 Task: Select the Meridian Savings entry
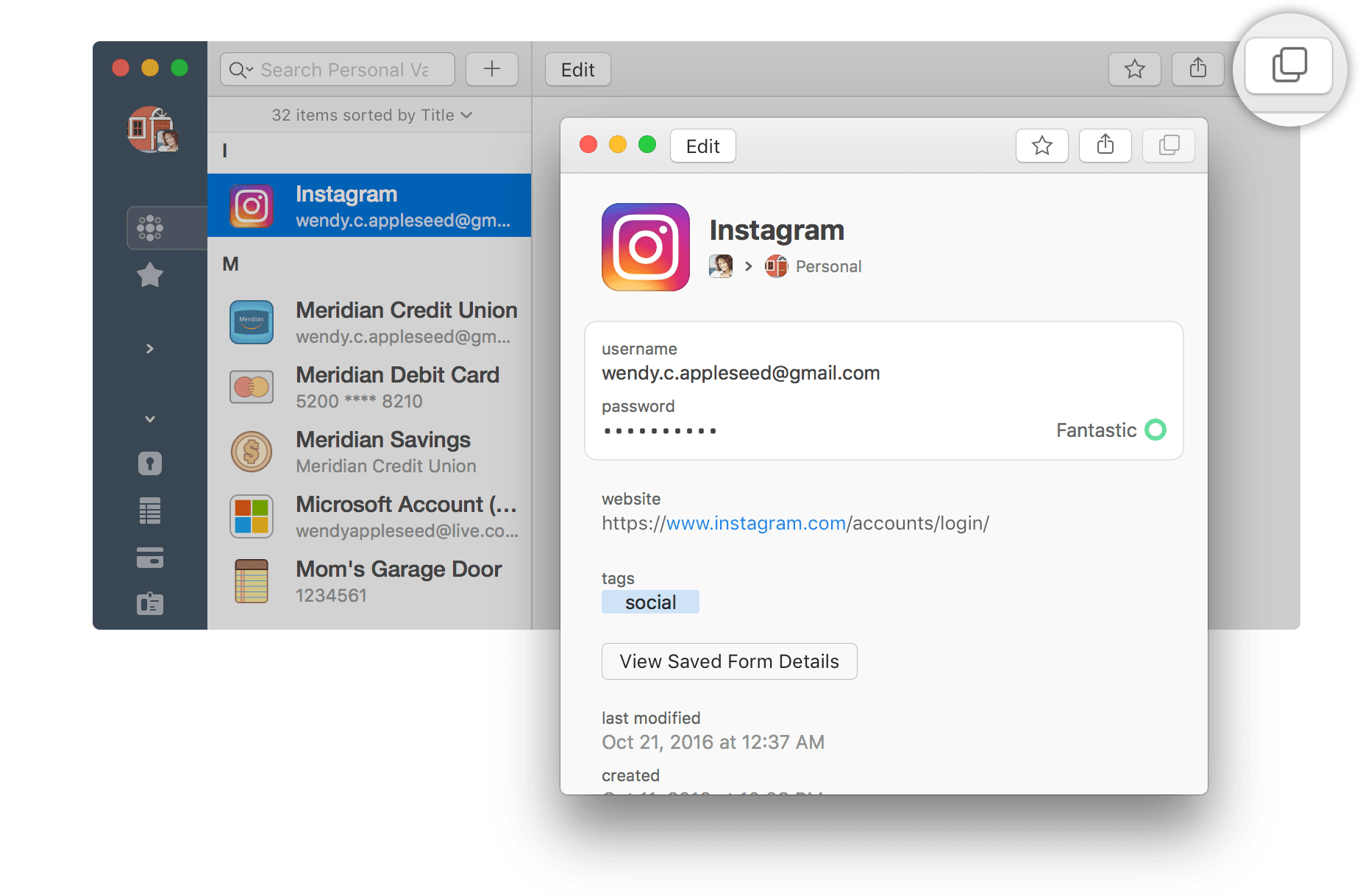[369, 452]
